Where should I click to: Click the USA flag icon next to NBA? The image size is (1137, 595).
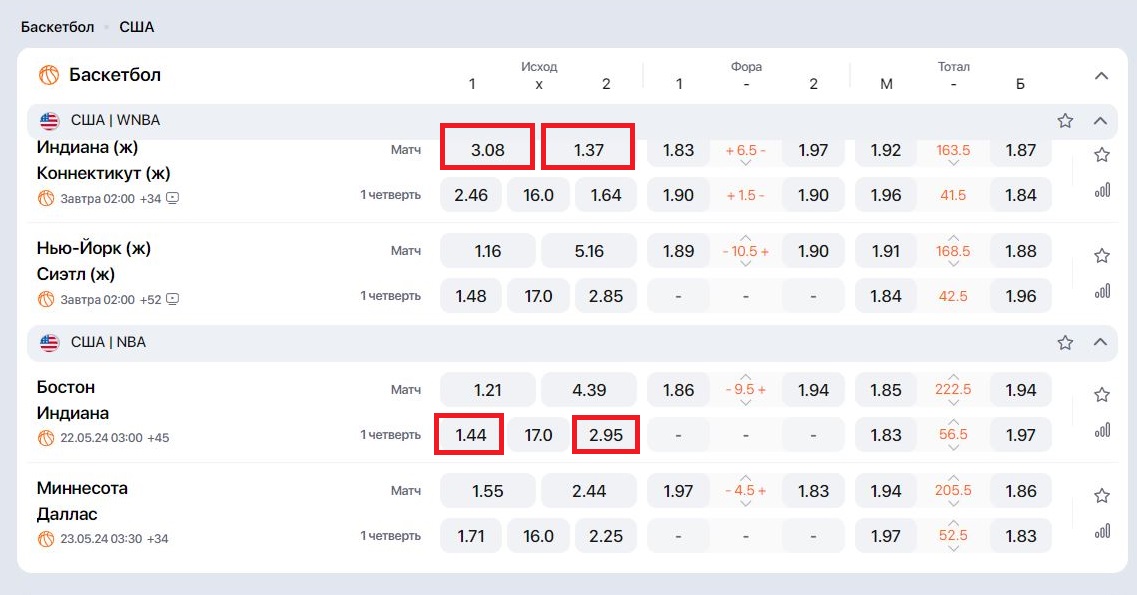[49, 342]
